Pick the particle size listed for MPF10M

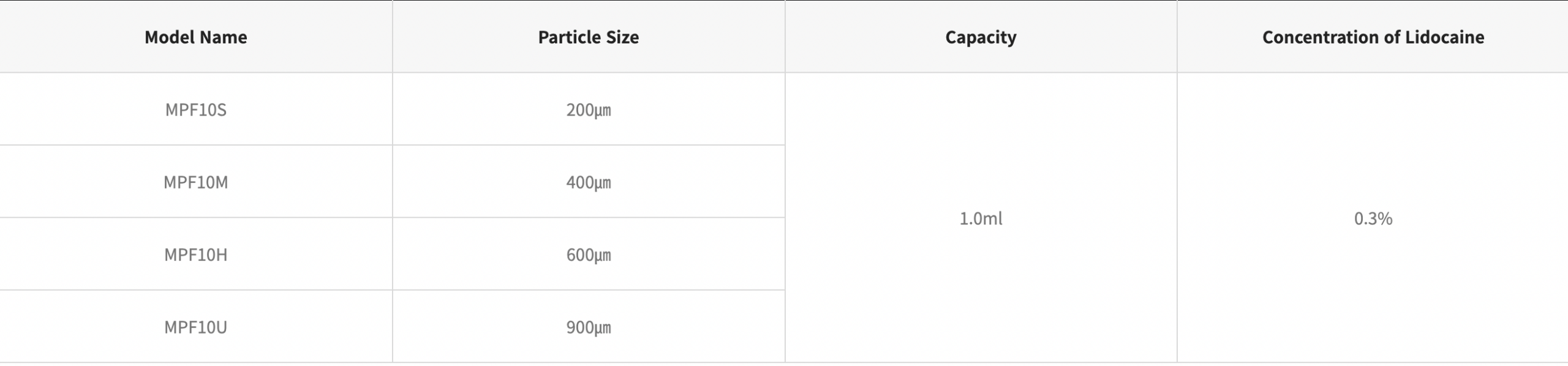tap(588, 182)
